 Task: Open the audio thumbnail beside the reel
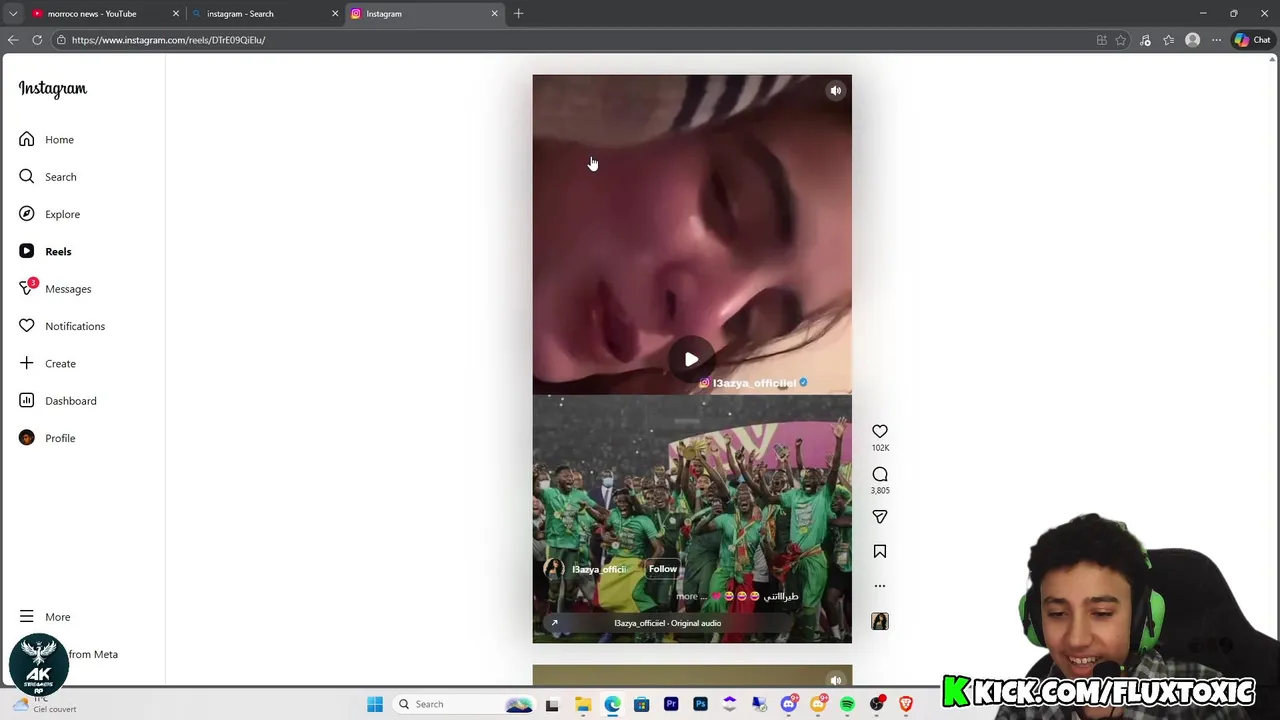pyautogui.click(x=880, y=622)
